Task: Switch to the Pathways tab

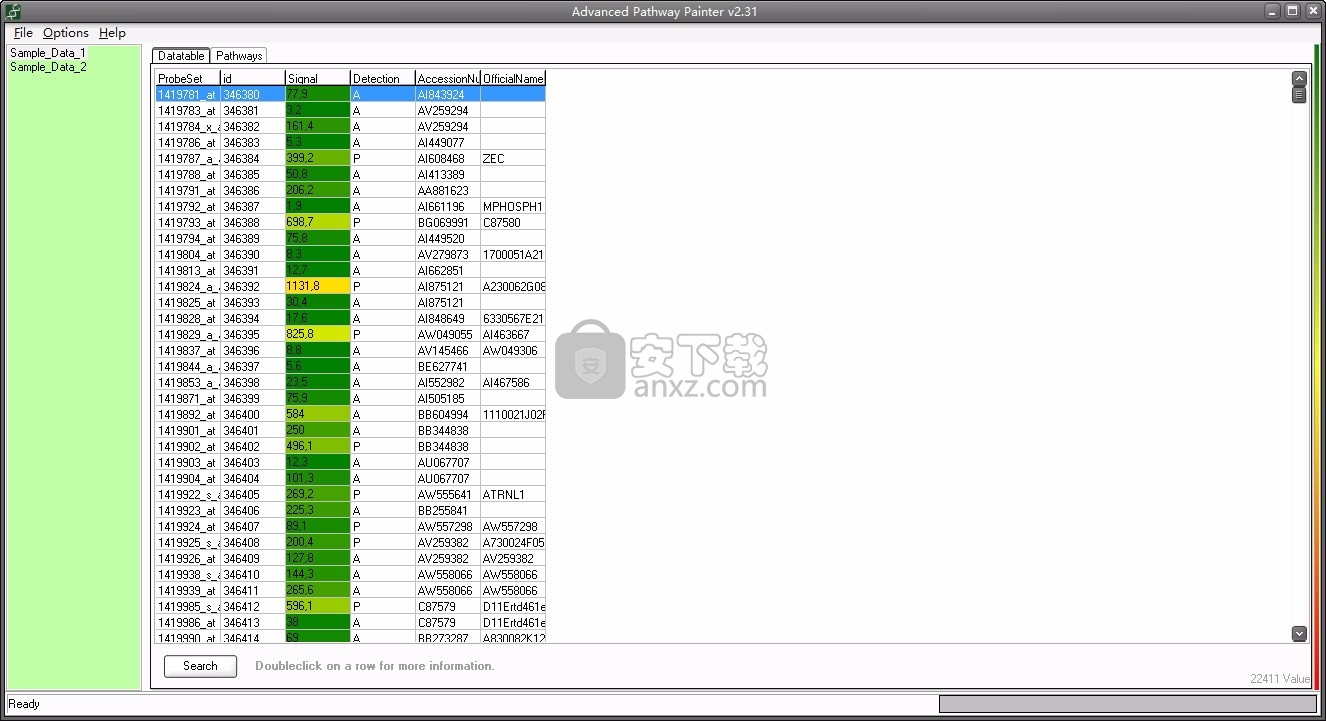Action: pyautogui.click(x=239, y=56)
